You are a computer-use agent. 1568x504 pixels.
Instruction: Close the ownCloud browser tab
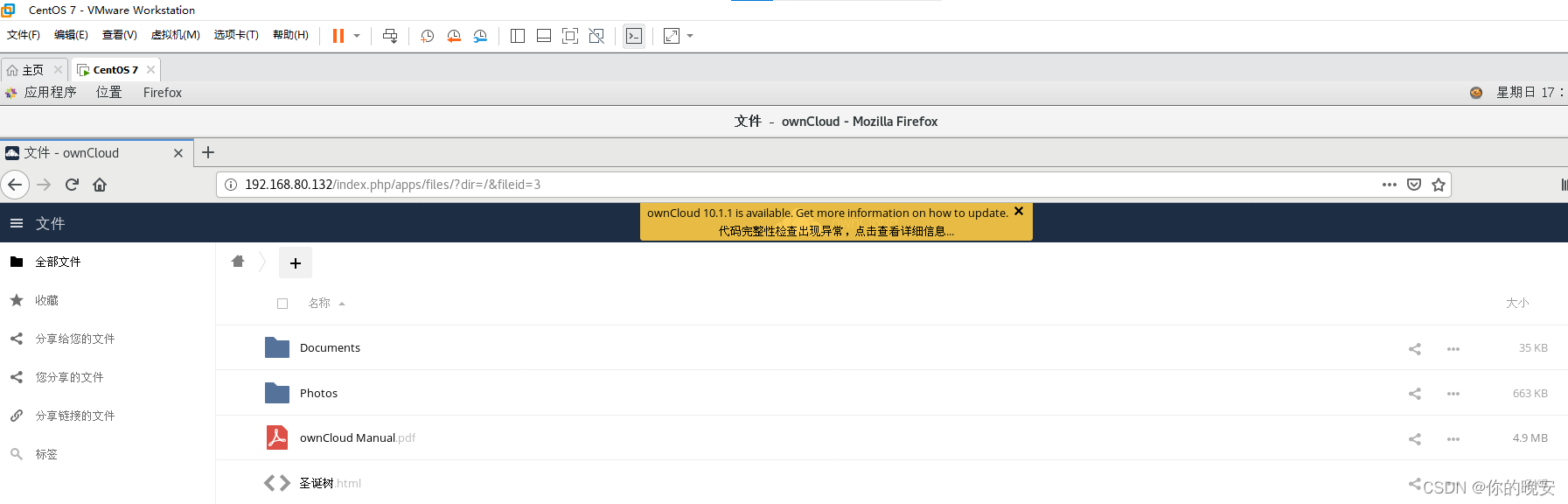point(178,153)
